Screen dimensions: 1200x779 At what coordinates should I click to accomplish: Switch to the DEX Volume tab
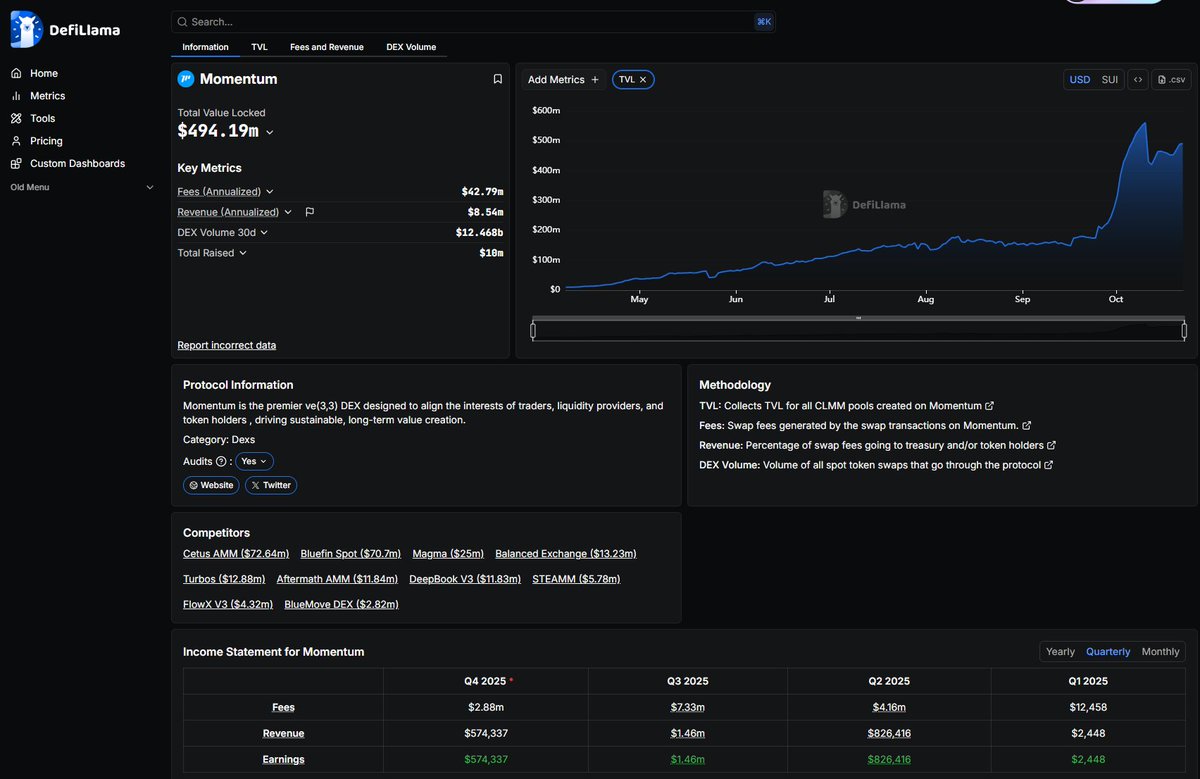point(411,47)
